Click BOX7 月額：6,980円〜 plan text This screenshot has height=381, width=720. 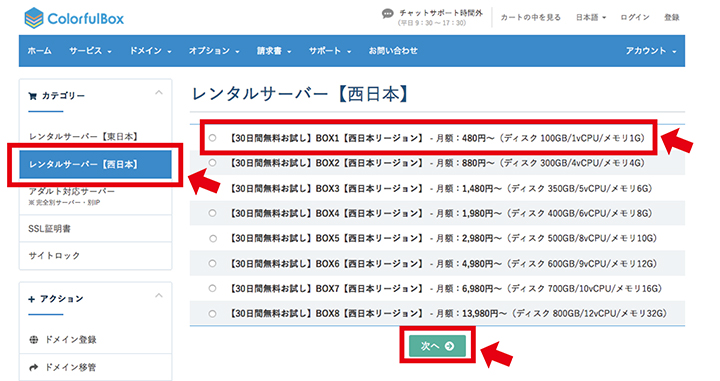(446, 288)
